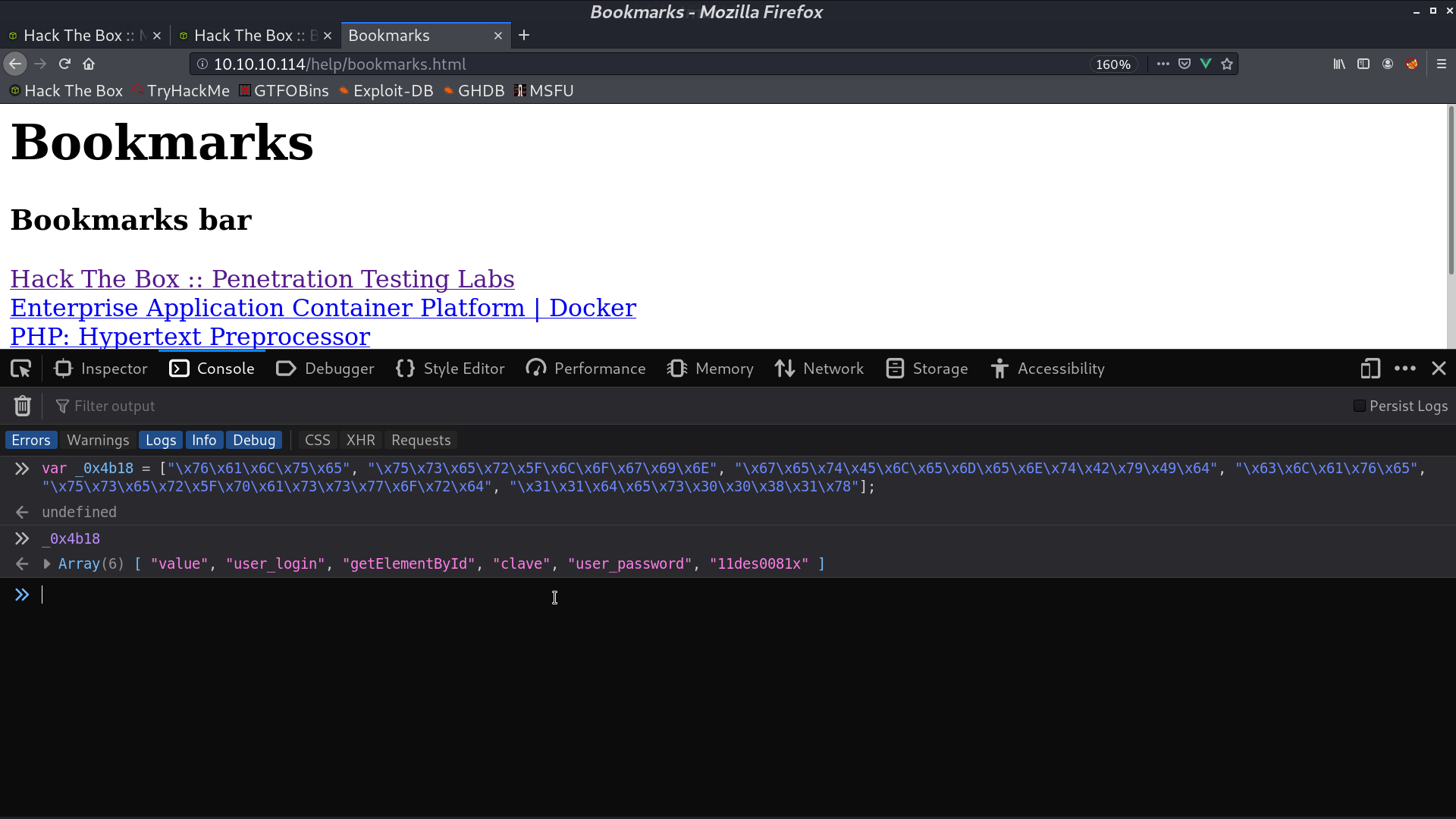1456x819 pixels.
Task: Reload the current page
Action: point(64,64)
